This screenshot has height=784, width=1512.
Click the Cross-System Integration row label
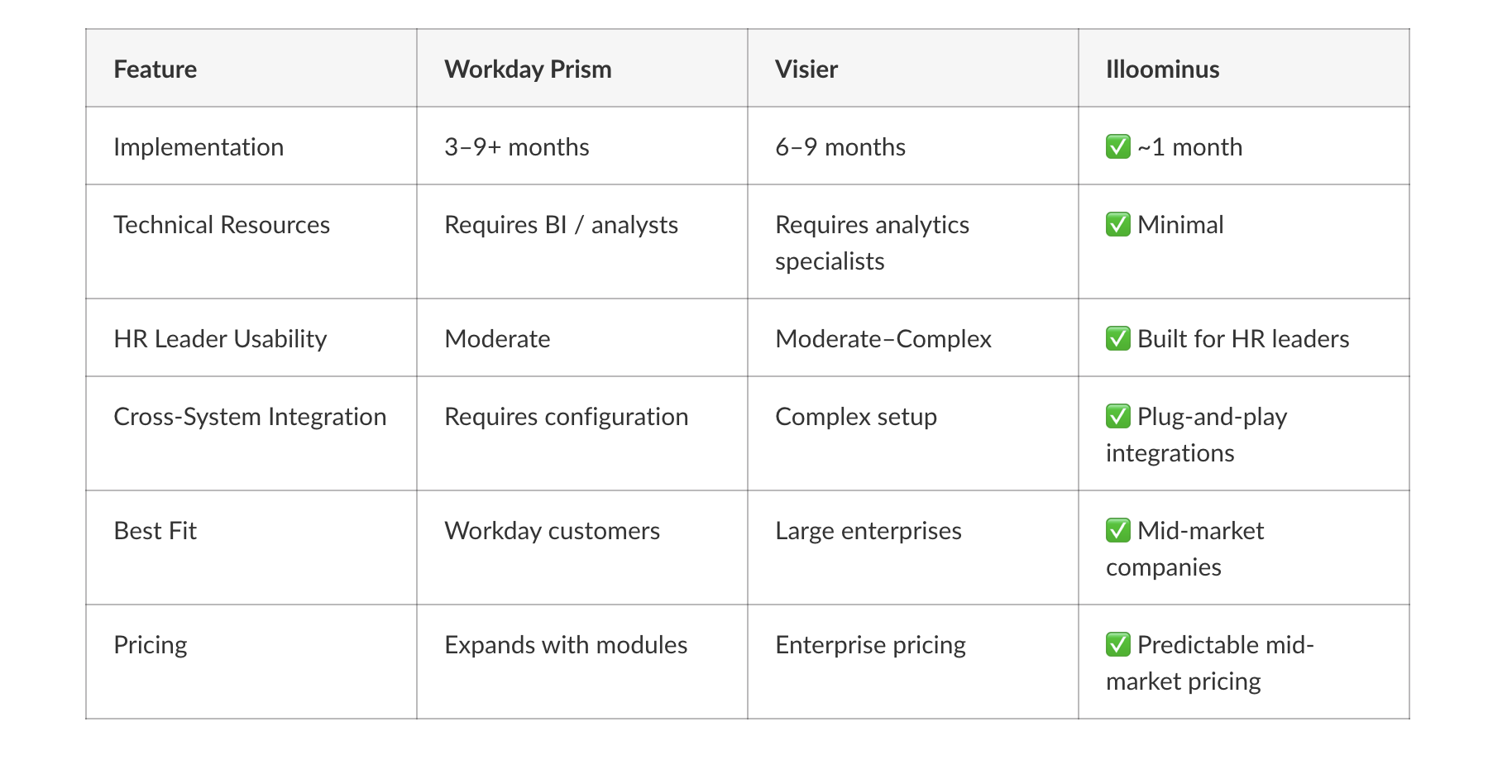(x=250, y=416)
